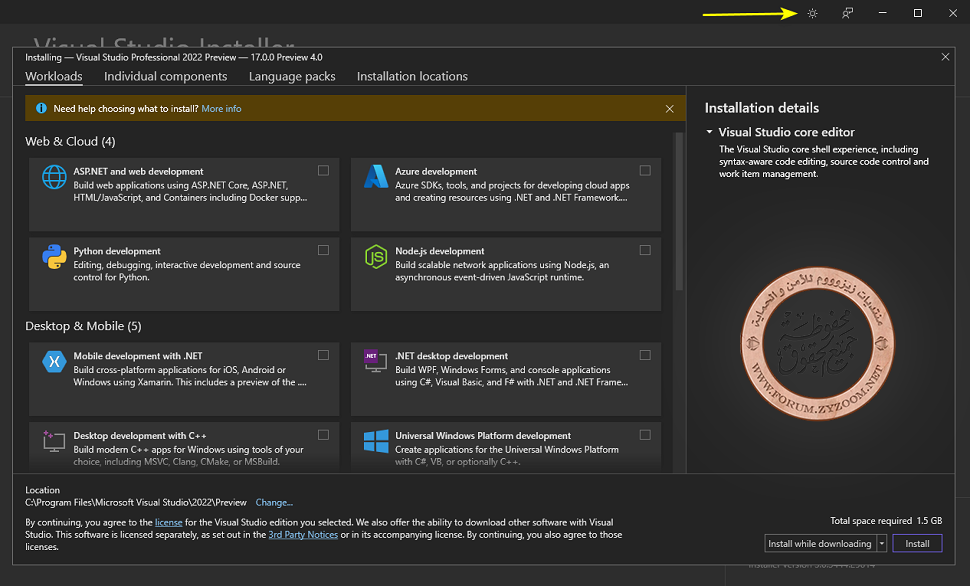Viewport: 970px width, 586px height.
Task: Click the Node.js hexagon icon
Action: pyautogui.click(x=376, y=256)
